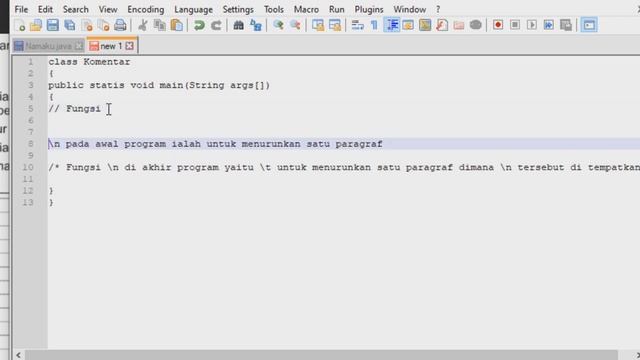This screenshot has width=640, height=360.
Task: Click the last toolbar icon on the right
Action: (589, 25)
